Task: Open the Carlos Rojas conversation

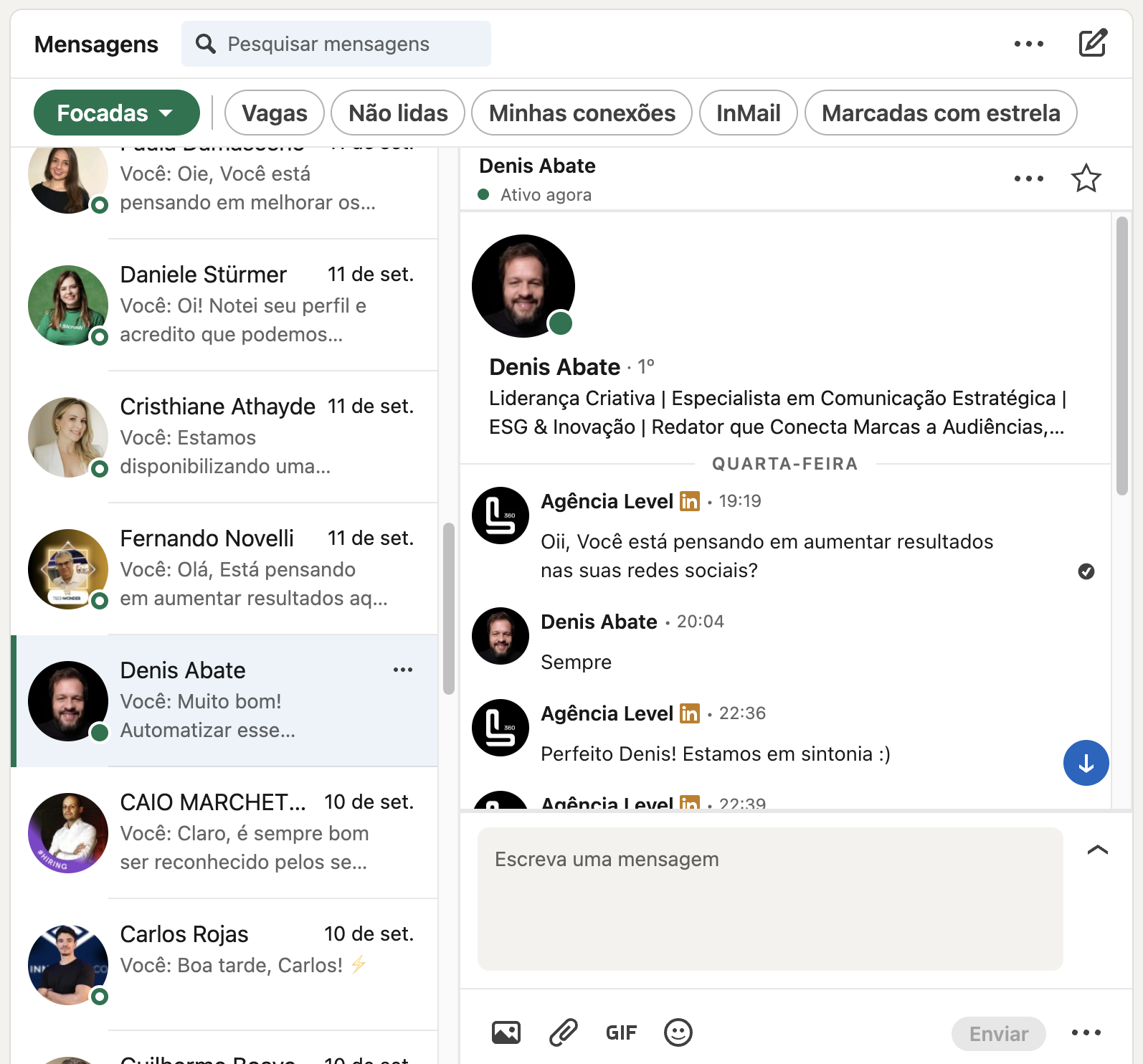Action: coord(224,965)
